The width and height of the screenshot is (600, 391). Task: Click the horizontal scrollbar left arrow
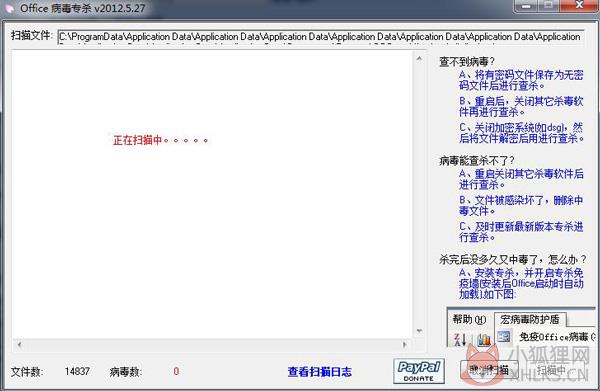[x=19, y=344]
